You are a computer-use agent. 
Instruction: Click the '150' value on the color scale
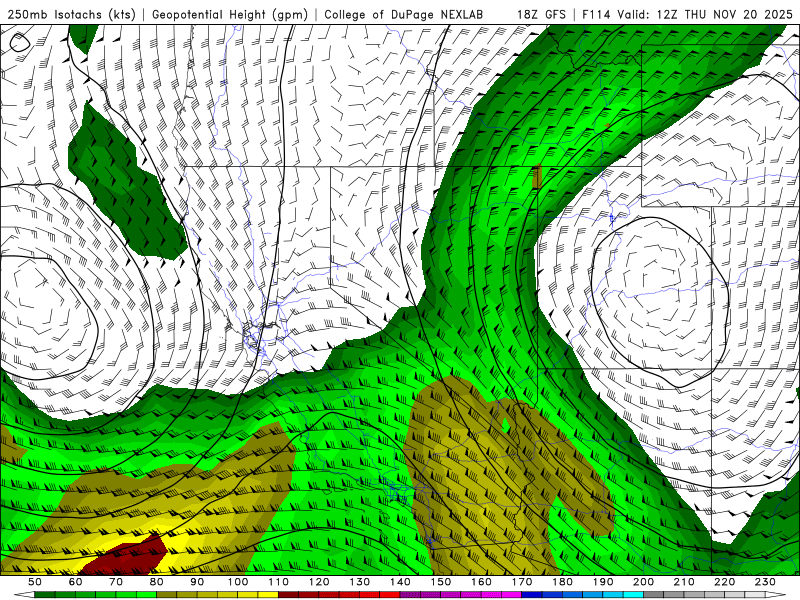[440, 582]
